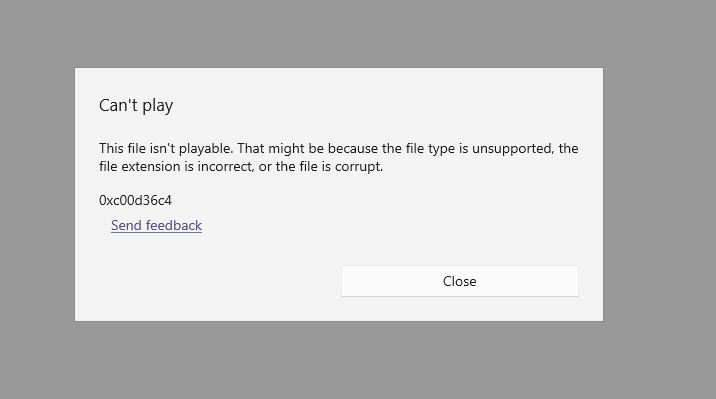Click the Close button
716x399 pixels.
pos(460,281)
